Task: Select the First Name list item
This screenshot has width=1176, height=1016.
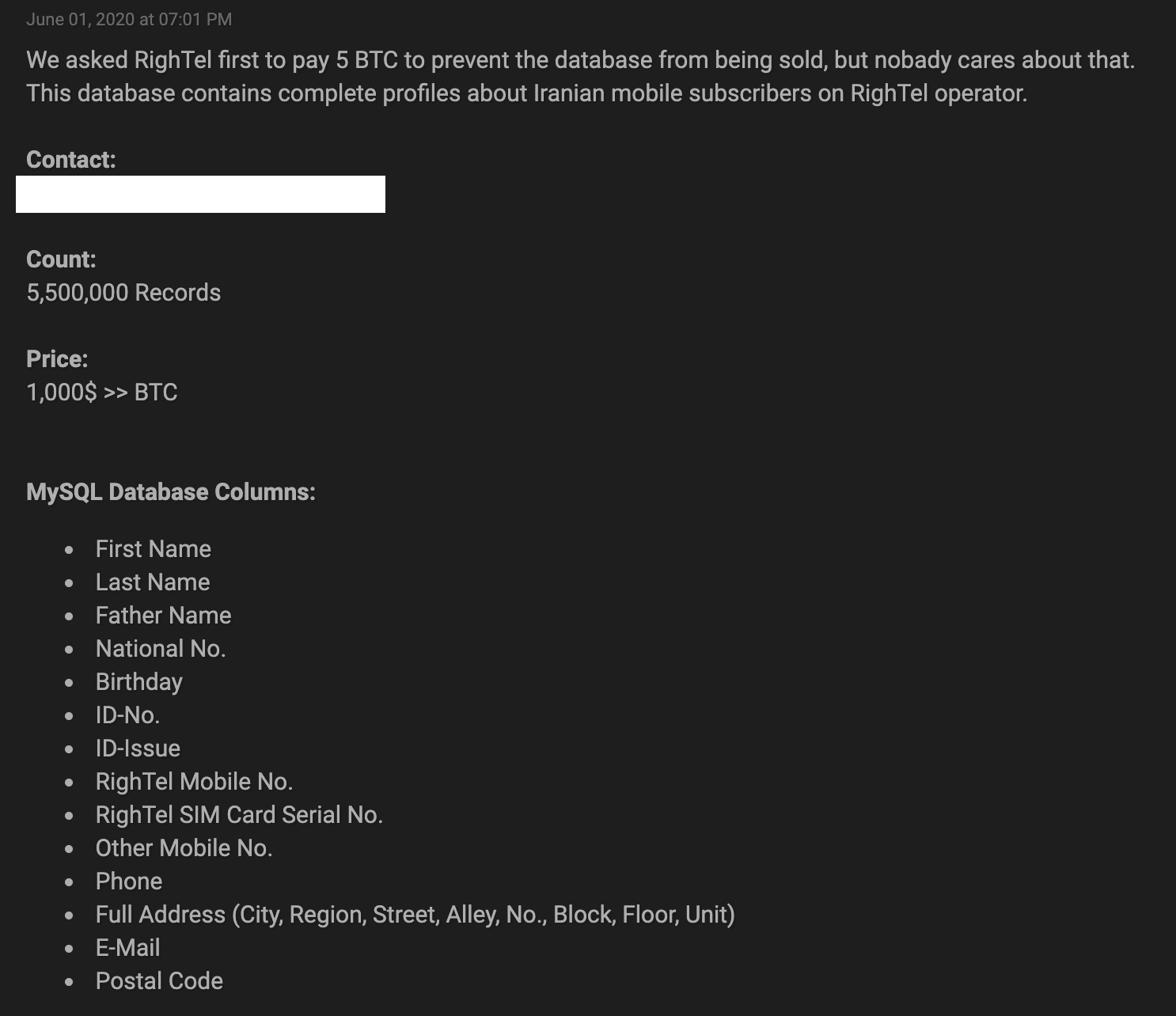Action: click(x=154, y=549)
